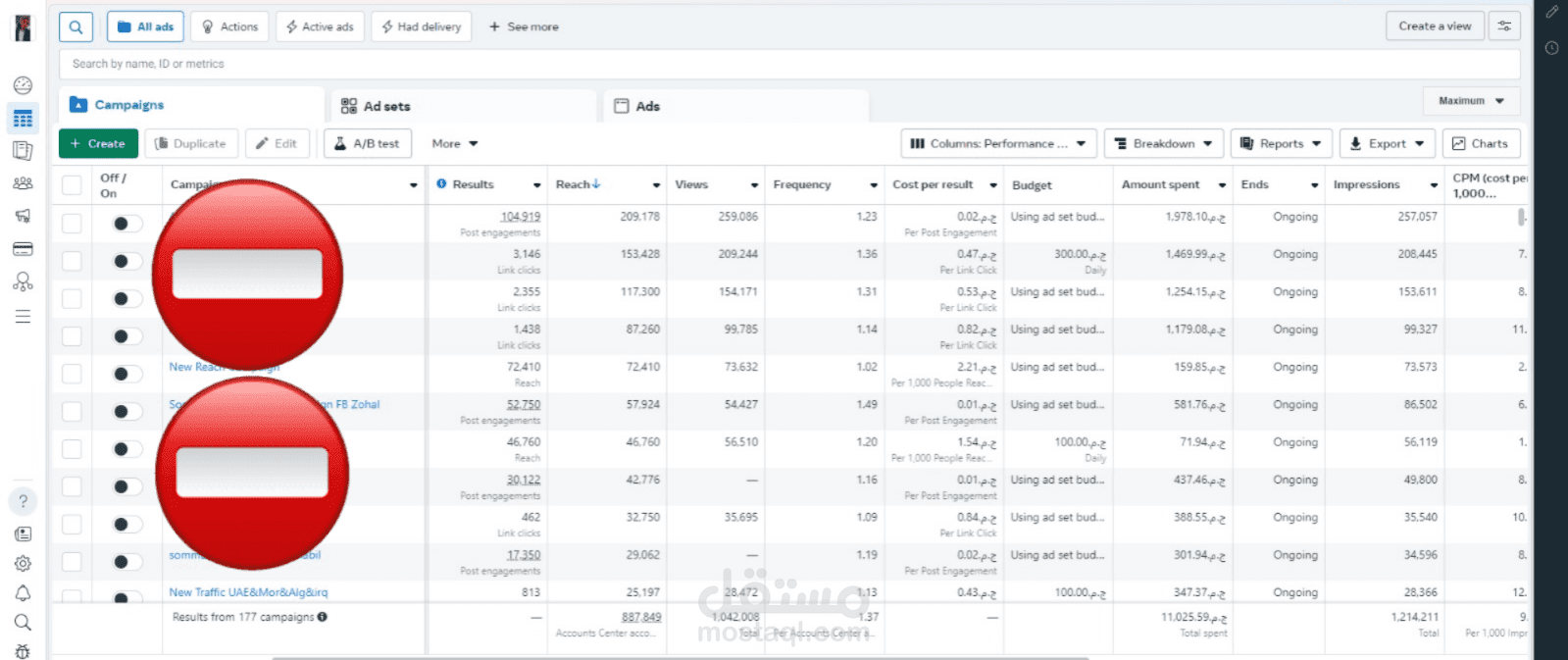Check the box for the 104,919 results row

72,223
